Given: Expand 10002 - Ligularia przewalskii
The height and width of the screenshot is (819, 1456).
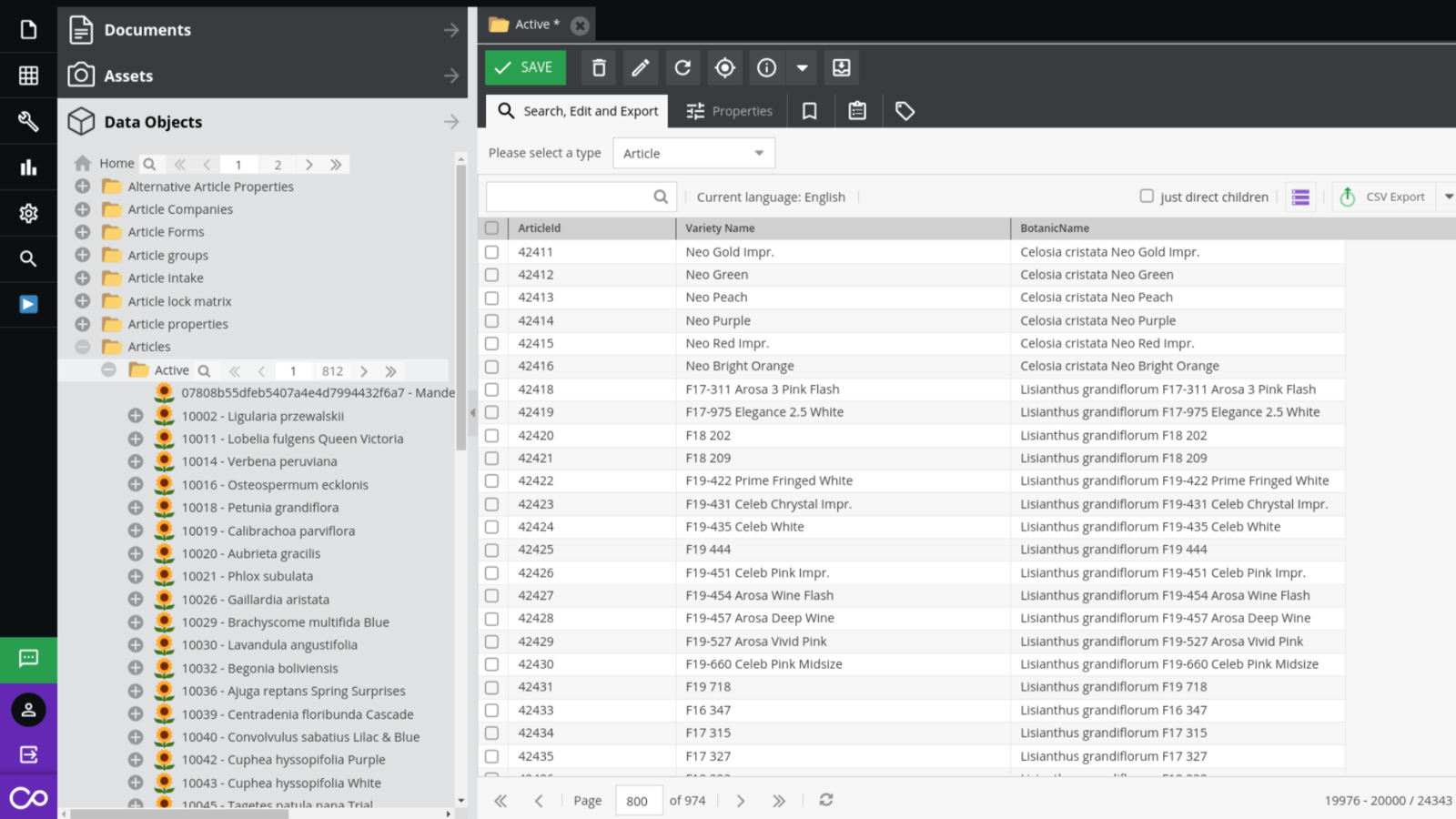Looking at the screenshot, I should point(135,416).
